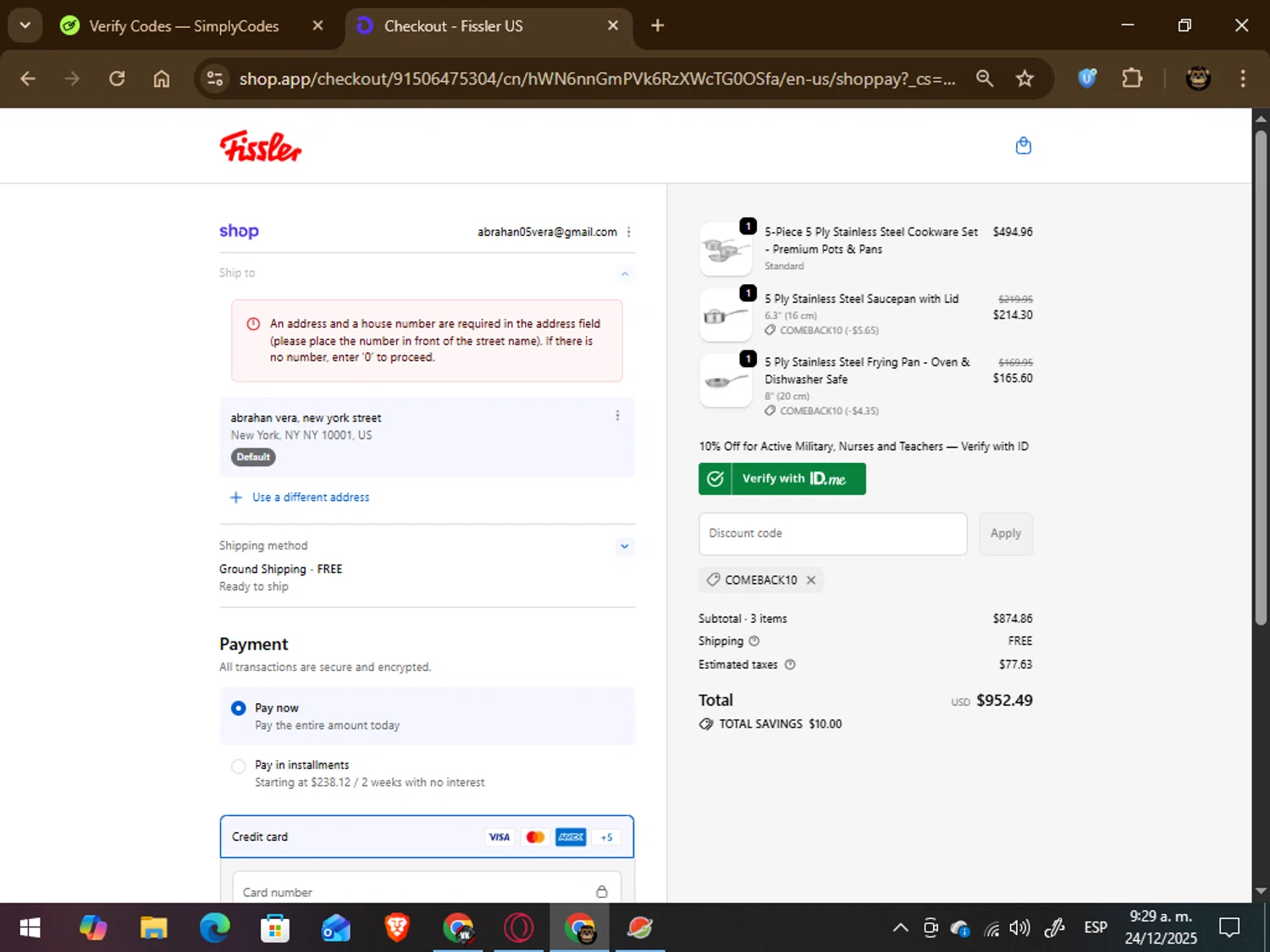
Task: Show shipping info help icon
Action: click(x=754, y=641)
